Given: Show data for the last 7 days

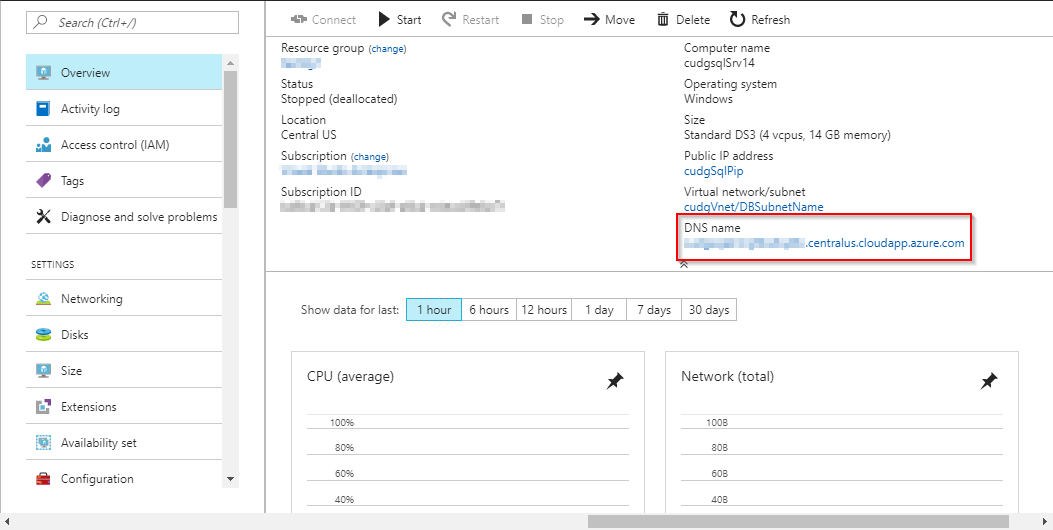Looking at the screenshot, I should (654, 310).
